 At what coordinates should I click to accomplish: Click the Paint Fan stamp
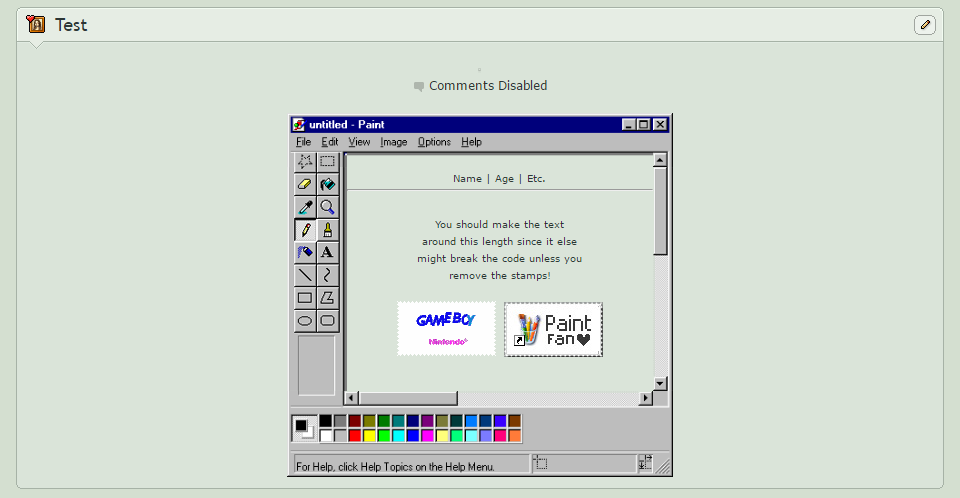pyautogui.click(x=553, y=329)
